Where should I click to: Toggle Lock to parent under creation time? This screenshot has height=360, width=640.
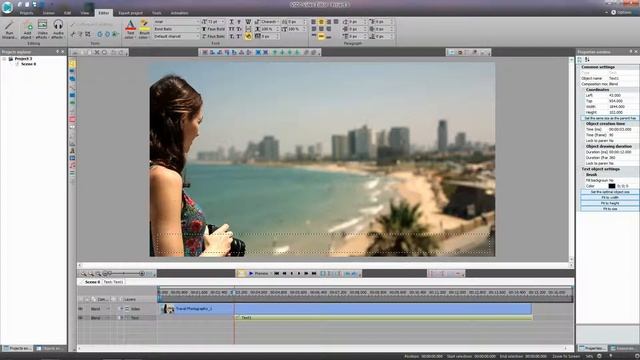coord(623,140)
